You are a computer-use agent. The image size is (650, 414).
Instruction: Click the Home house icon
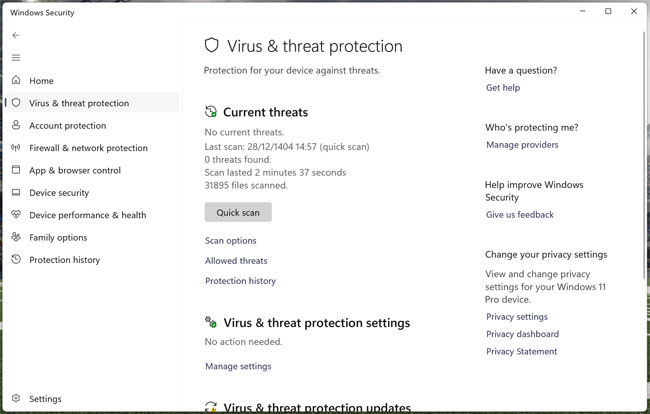16,80
